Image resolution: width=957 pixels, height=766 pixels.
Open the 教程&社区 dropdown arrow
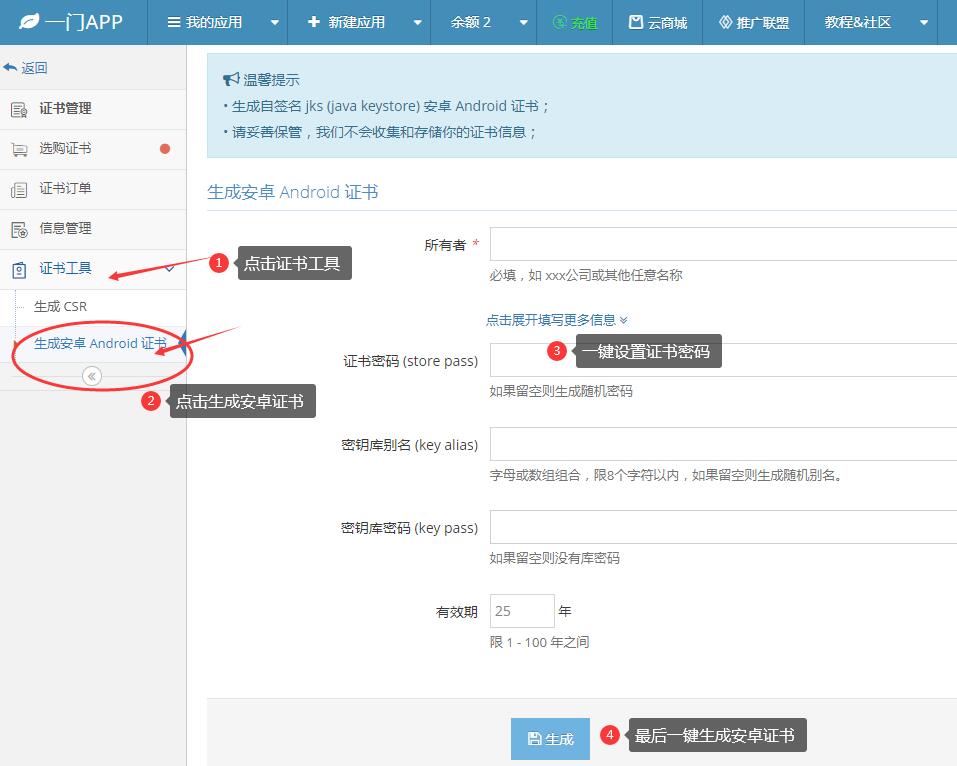924,23
